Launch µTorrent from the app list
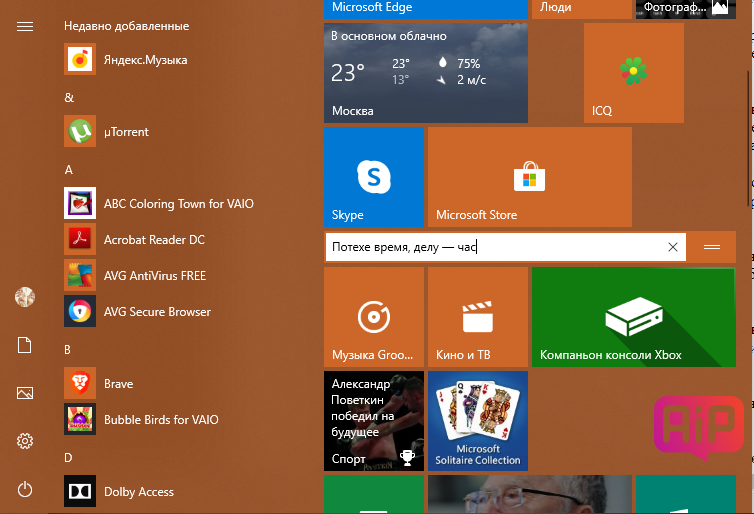The image size is (754, 514). tap(126, 132)
